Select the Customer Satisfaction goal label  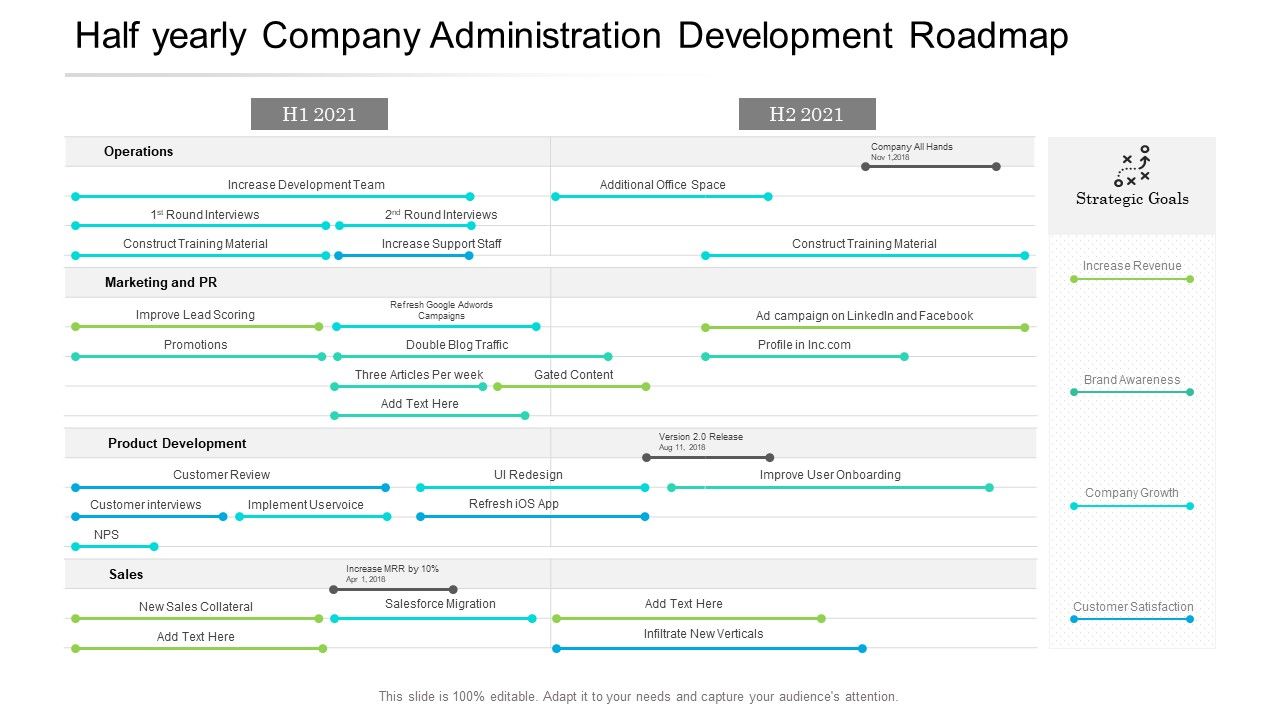[x=1133, y=607]
